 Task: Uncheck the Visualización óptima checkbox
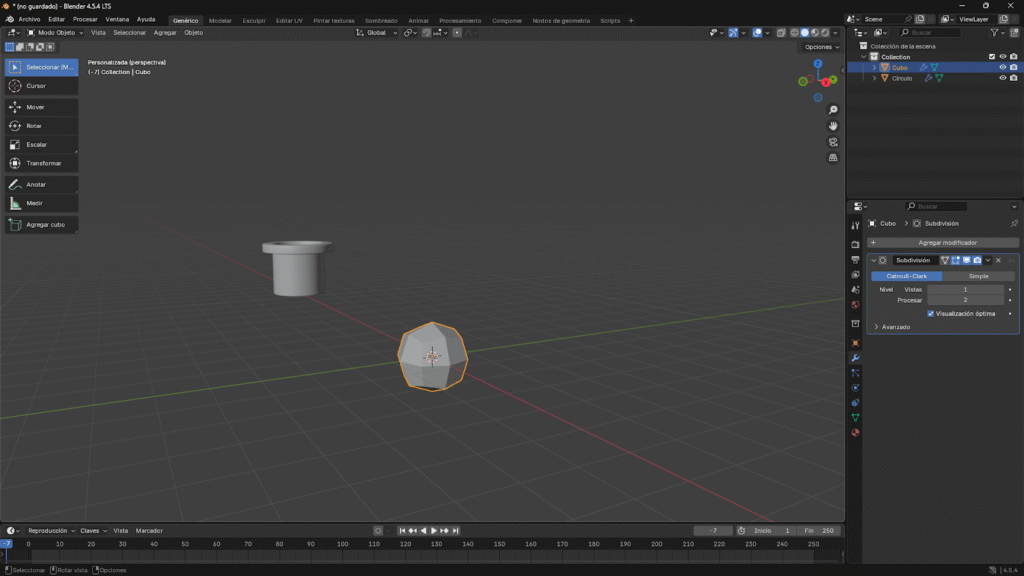point(931,313)
